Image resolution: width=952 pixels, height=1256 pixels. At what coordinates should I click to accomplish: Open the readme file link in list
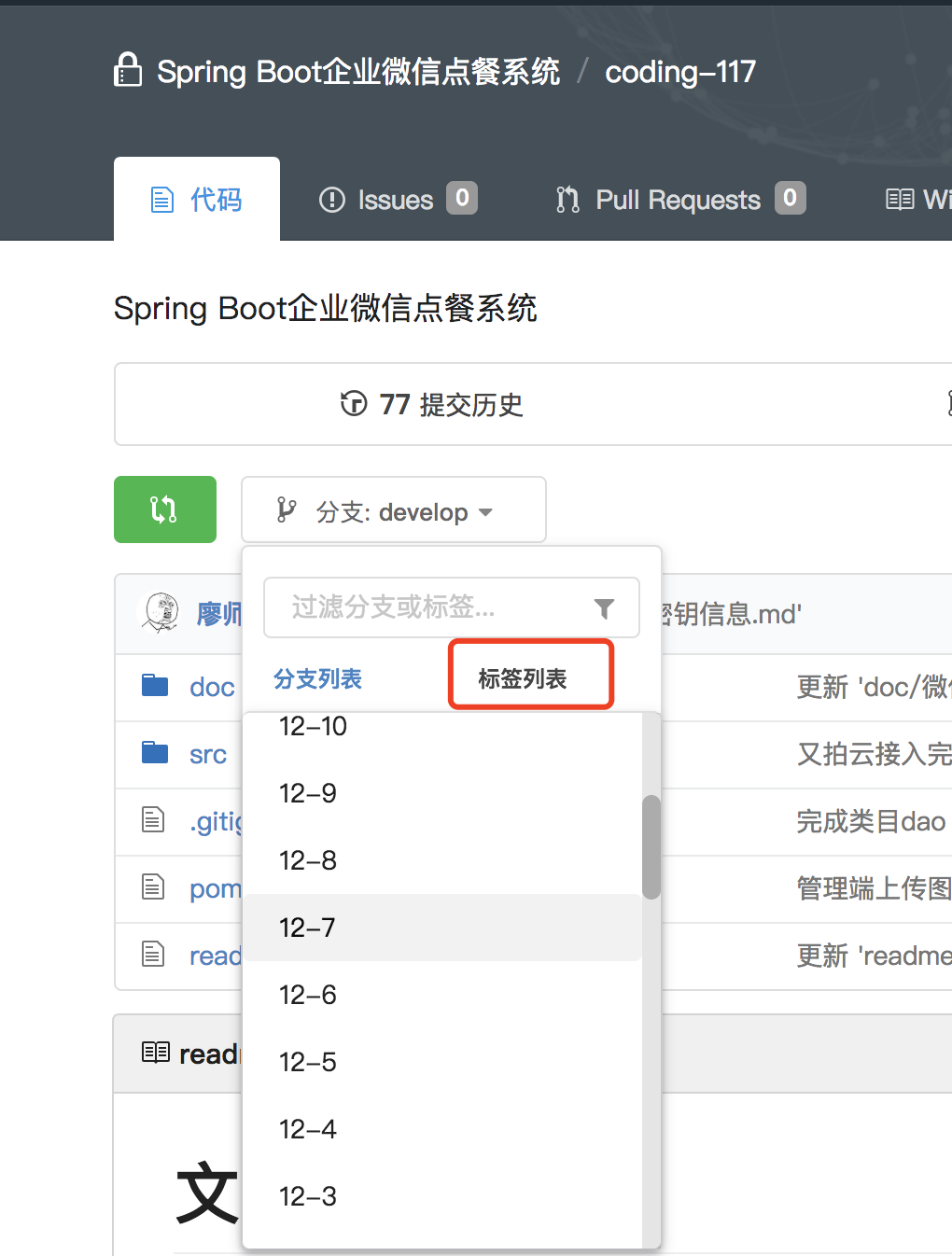[216, 956]
